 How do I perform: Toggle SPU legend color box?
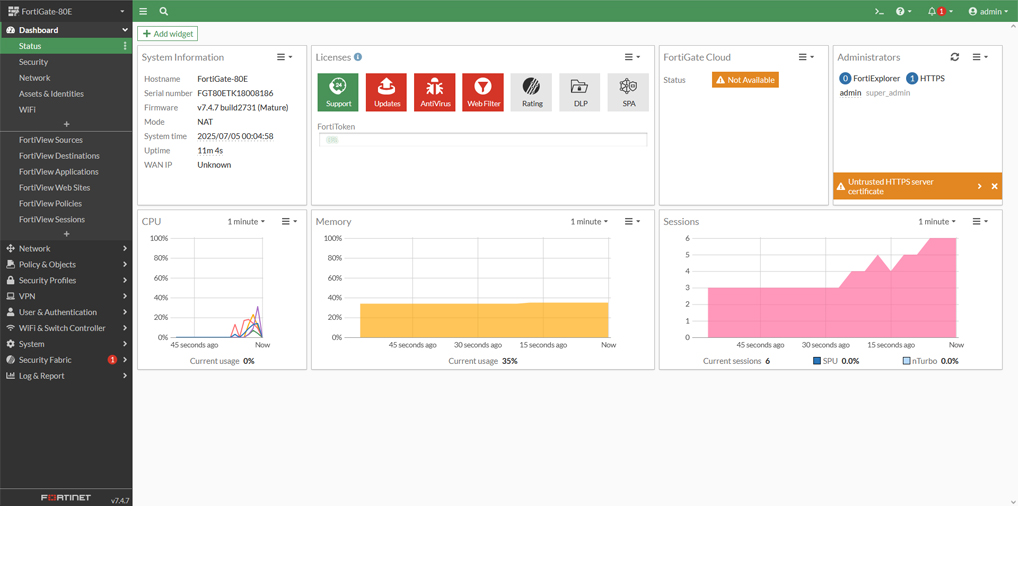coord(817,361)
